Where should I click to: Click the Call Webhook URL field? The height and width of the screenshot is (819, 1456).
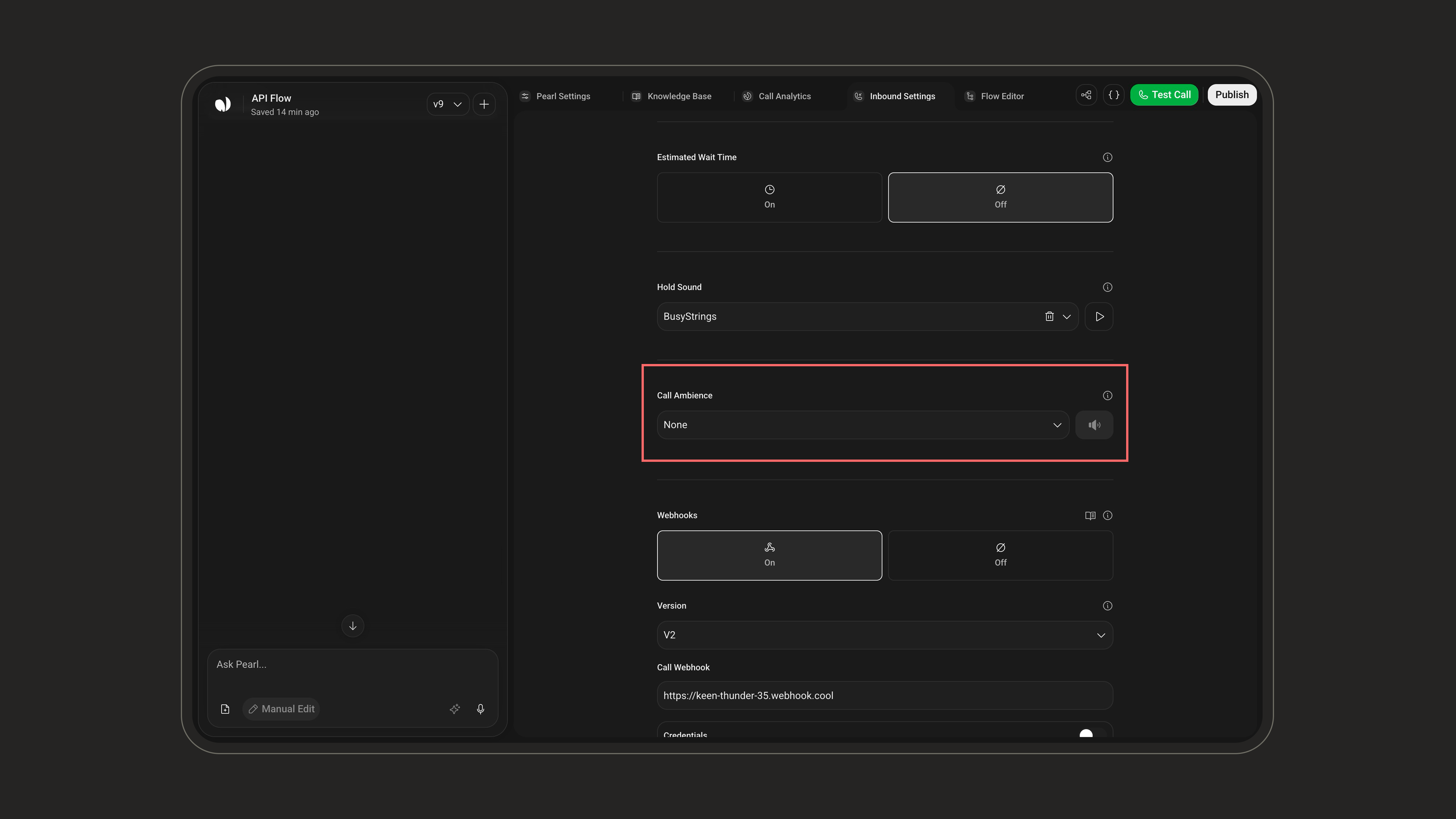coord(885,696)
